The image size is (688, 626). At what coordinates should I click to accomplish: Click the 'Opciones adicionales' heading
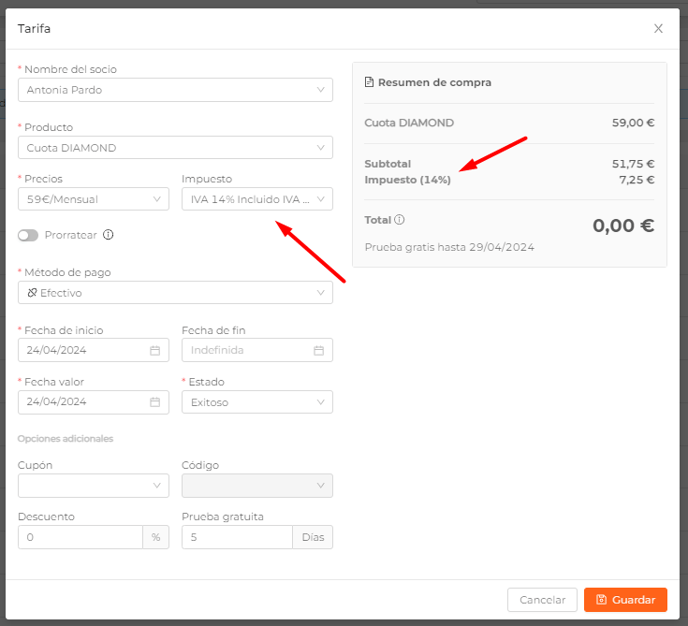coord(65,439)
